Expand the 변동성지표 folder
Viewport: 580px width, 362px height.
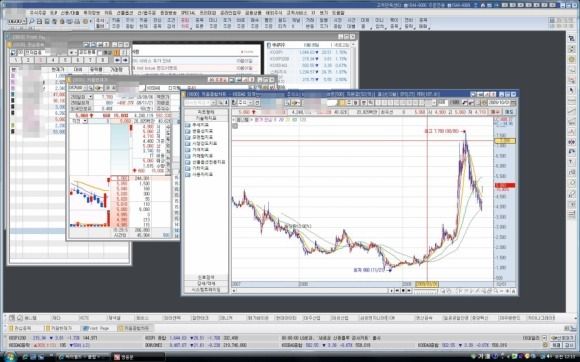click(201, 131)
